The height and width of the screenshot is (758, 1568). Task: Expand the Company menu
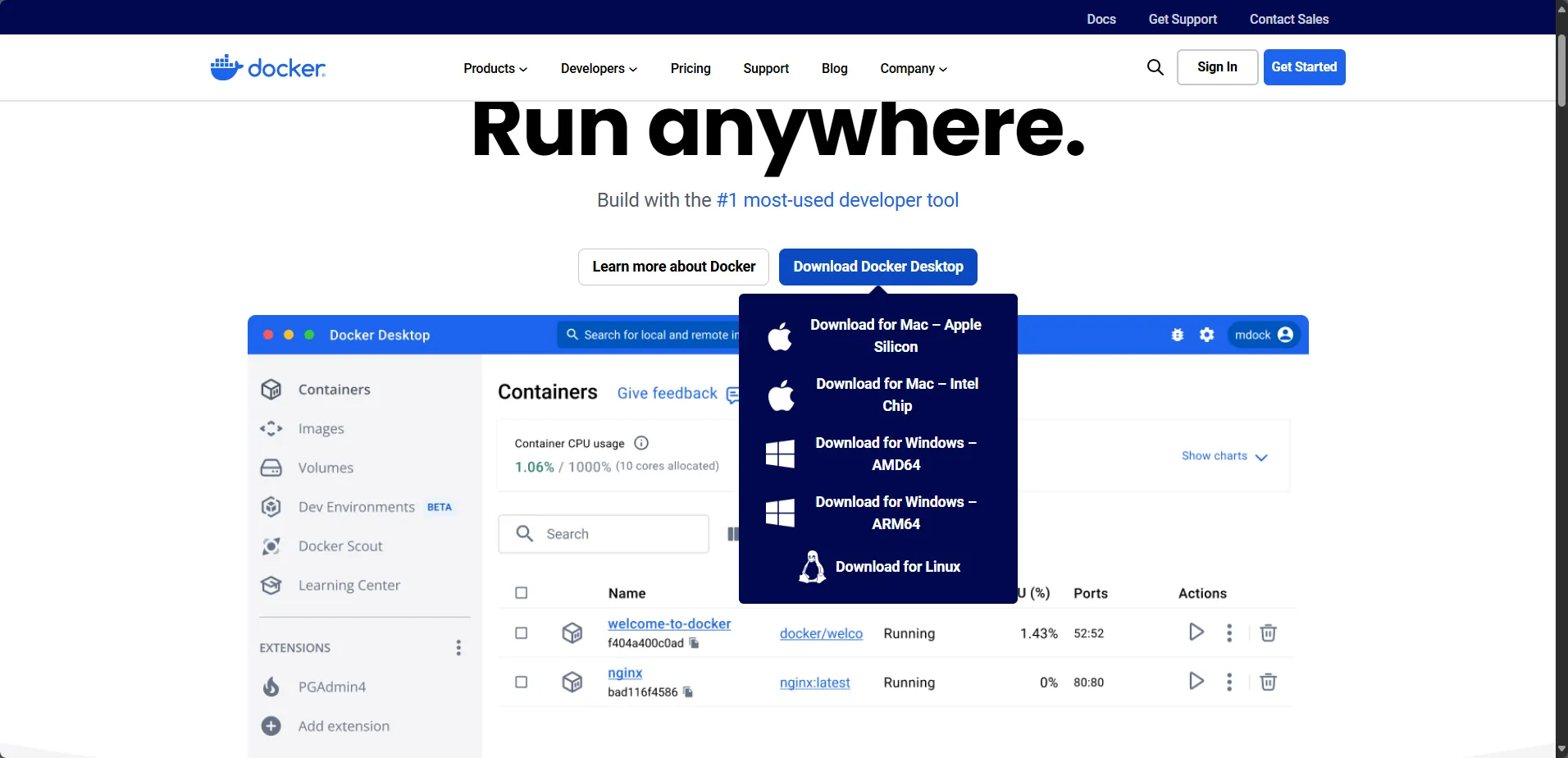click(914, 69)
